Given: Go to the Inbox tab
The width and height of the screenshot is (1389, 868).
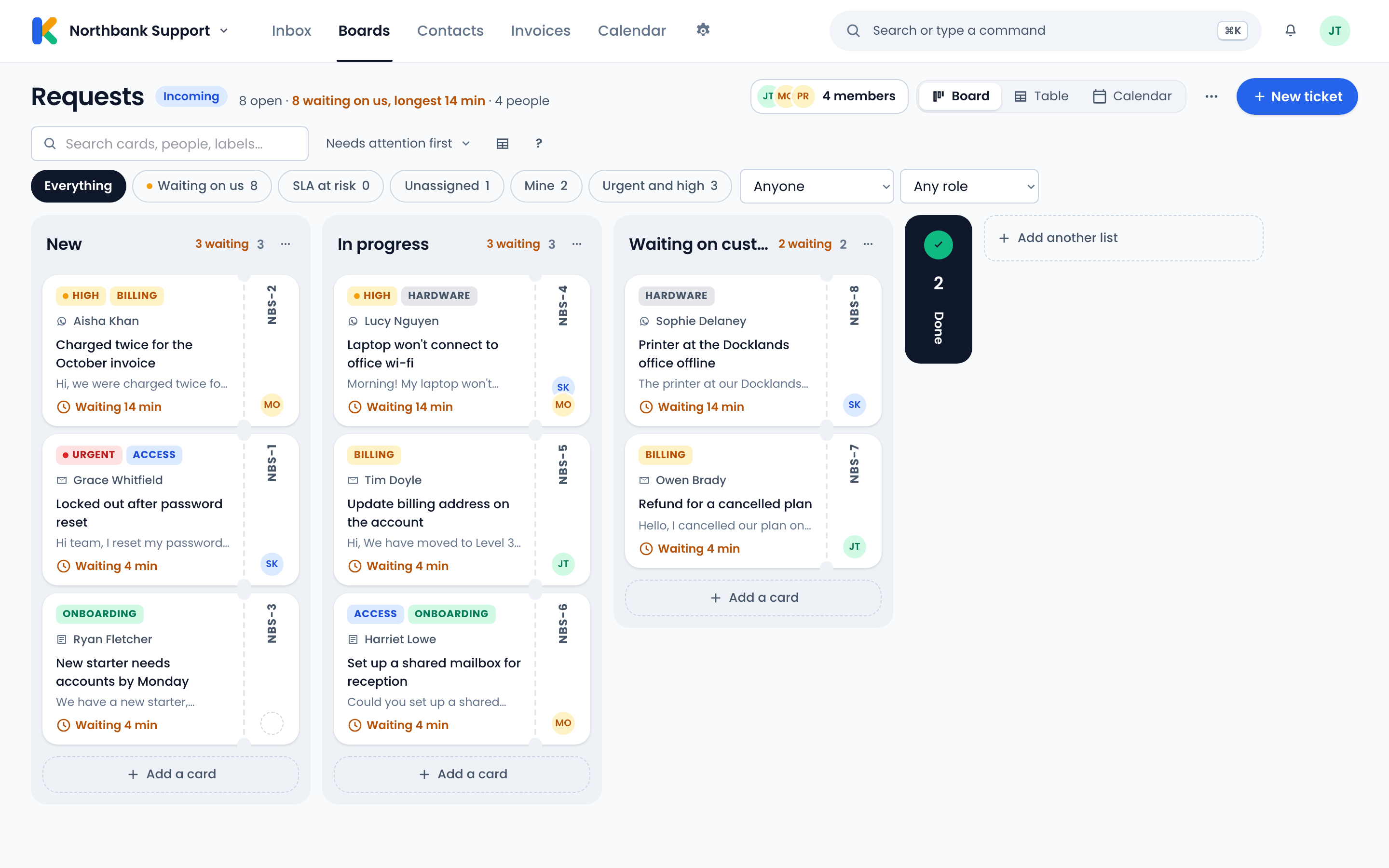Looking at the screenshot, I should [291, 30].
